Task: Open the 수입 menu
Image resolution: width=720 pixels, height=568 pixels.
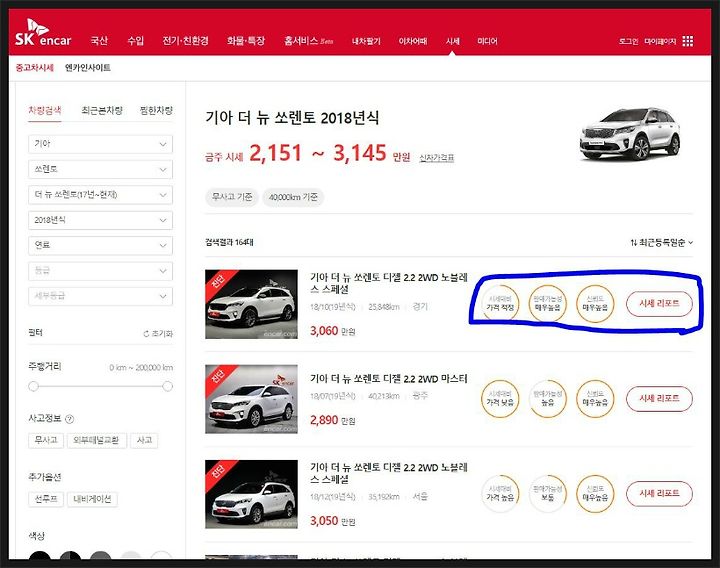Action: 135,41
